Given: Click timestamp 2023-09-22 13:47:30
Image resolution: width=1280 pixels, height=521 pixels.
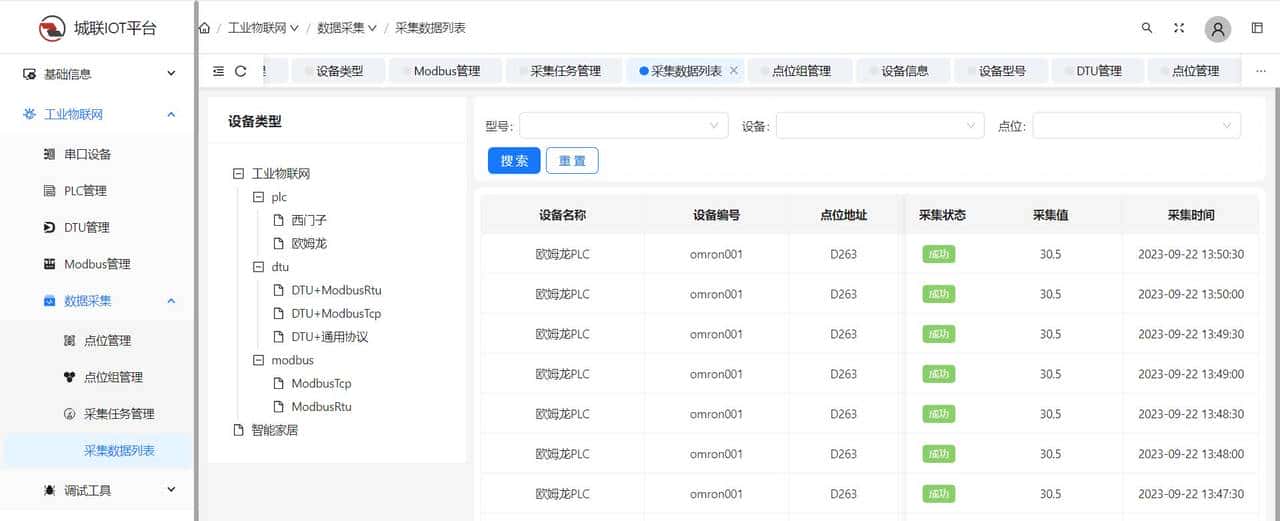Looking at the screenshot, I should [1191, 494].
